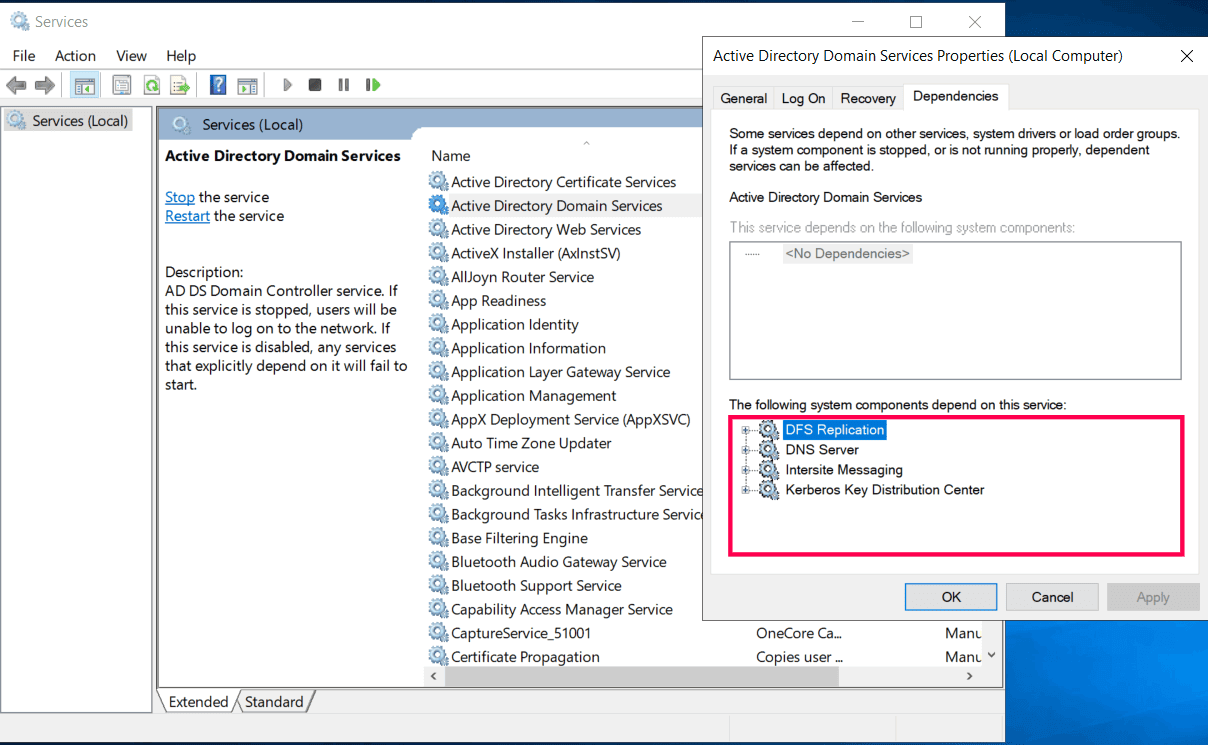Toggle the Show/Hide Action Pane icon
1208x745 pixels.
point(247,84)
